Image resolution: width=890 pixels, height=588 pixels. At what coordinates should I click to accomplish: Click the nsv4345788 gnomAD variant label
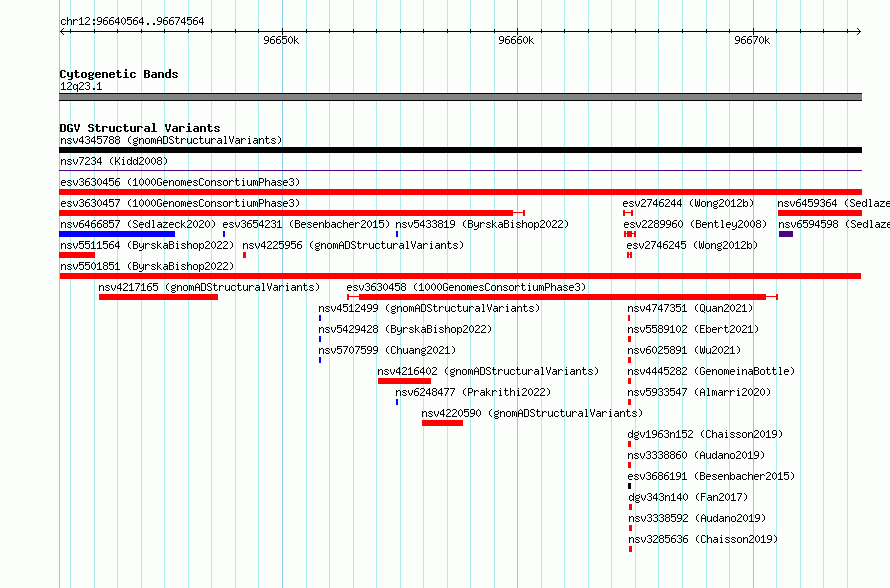tap(171, 140)
